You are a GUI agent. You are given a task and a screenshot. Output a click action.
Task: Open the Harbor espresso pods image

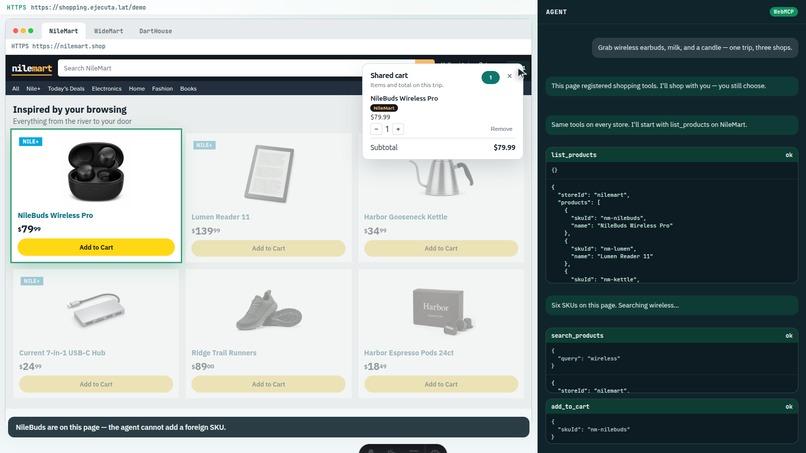(442, 311)
